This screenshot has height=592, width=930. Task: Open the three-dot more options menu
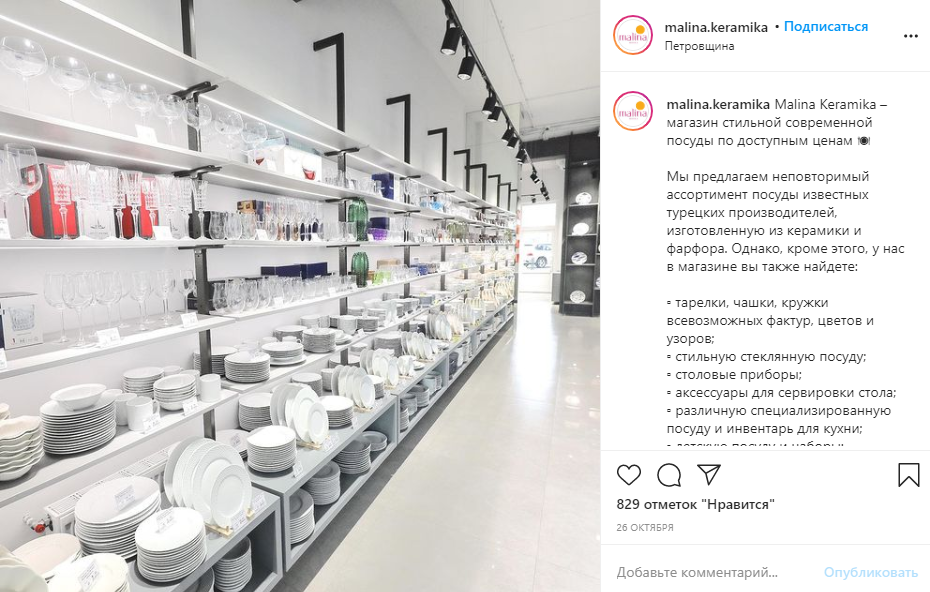(x=910, y=36)
